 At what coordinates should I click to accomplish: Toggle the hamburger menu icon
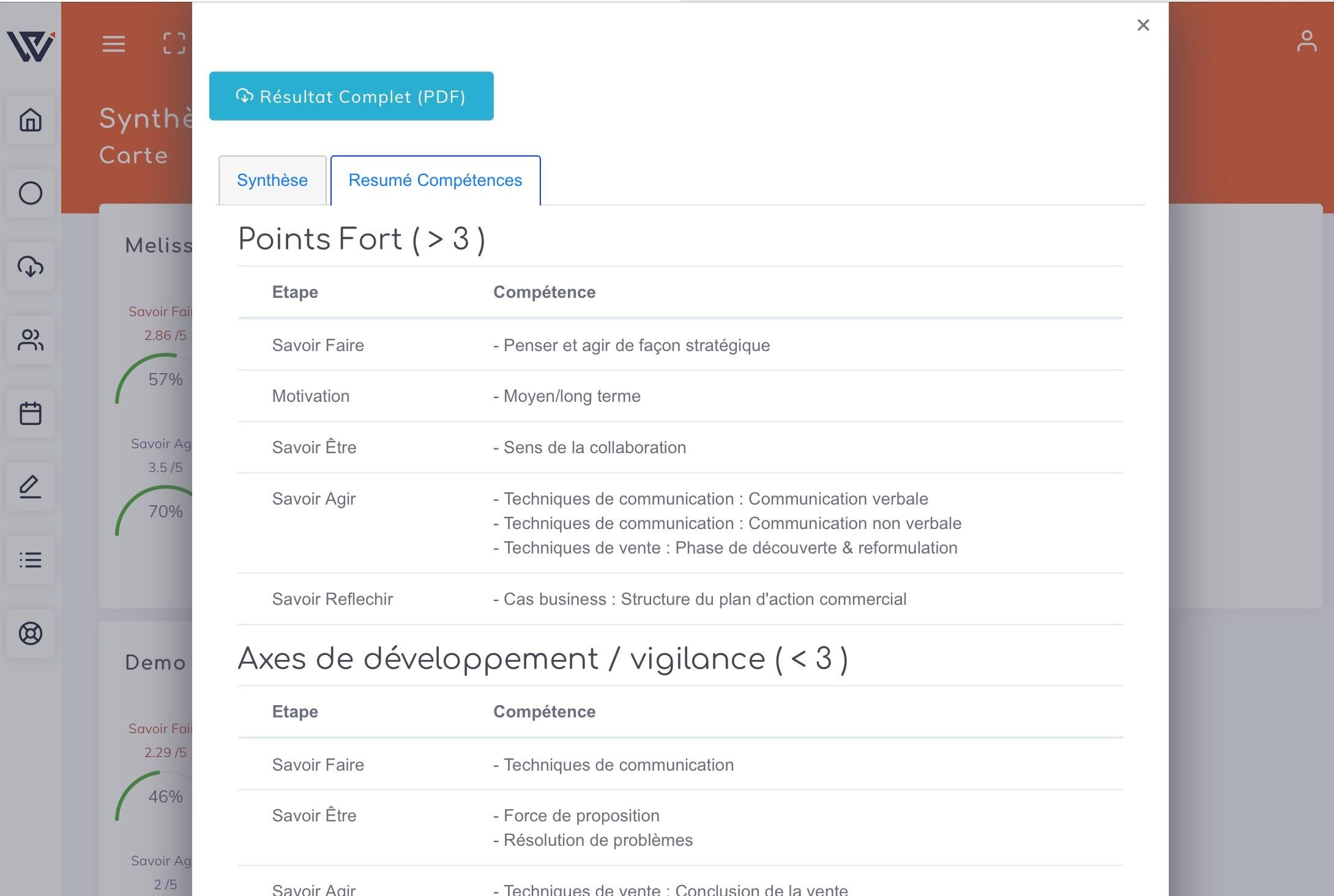(114, 44)
